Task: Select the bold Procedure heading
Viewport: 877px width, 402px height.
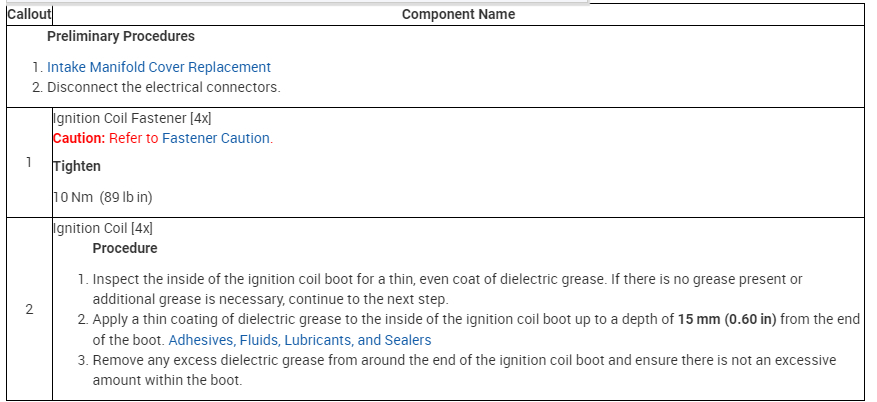Action: tap(124, 248)
